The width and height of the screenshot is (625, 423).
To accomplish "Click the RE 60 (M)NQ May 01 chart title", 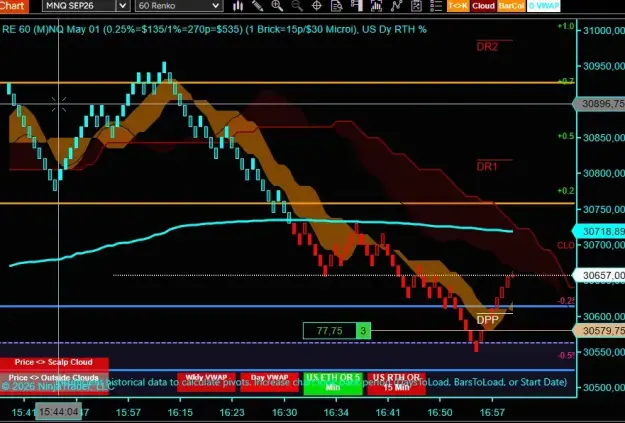I will coord(214,30).
